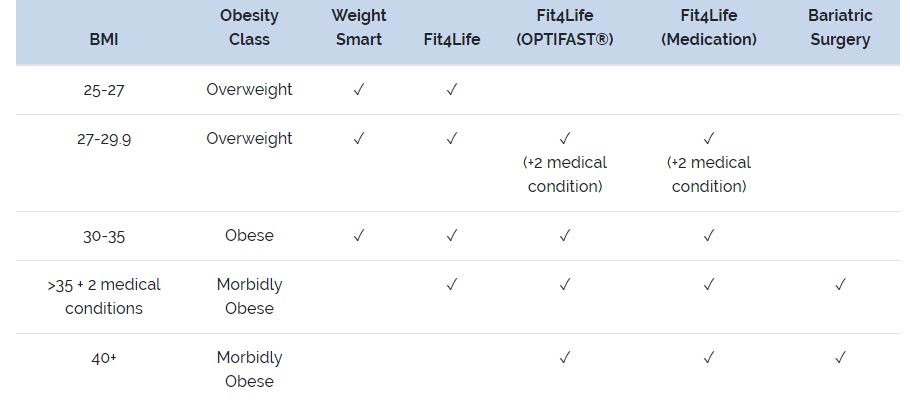Click the OPTIFAST checkmark in the 27-29.9 row

[565, 139]
